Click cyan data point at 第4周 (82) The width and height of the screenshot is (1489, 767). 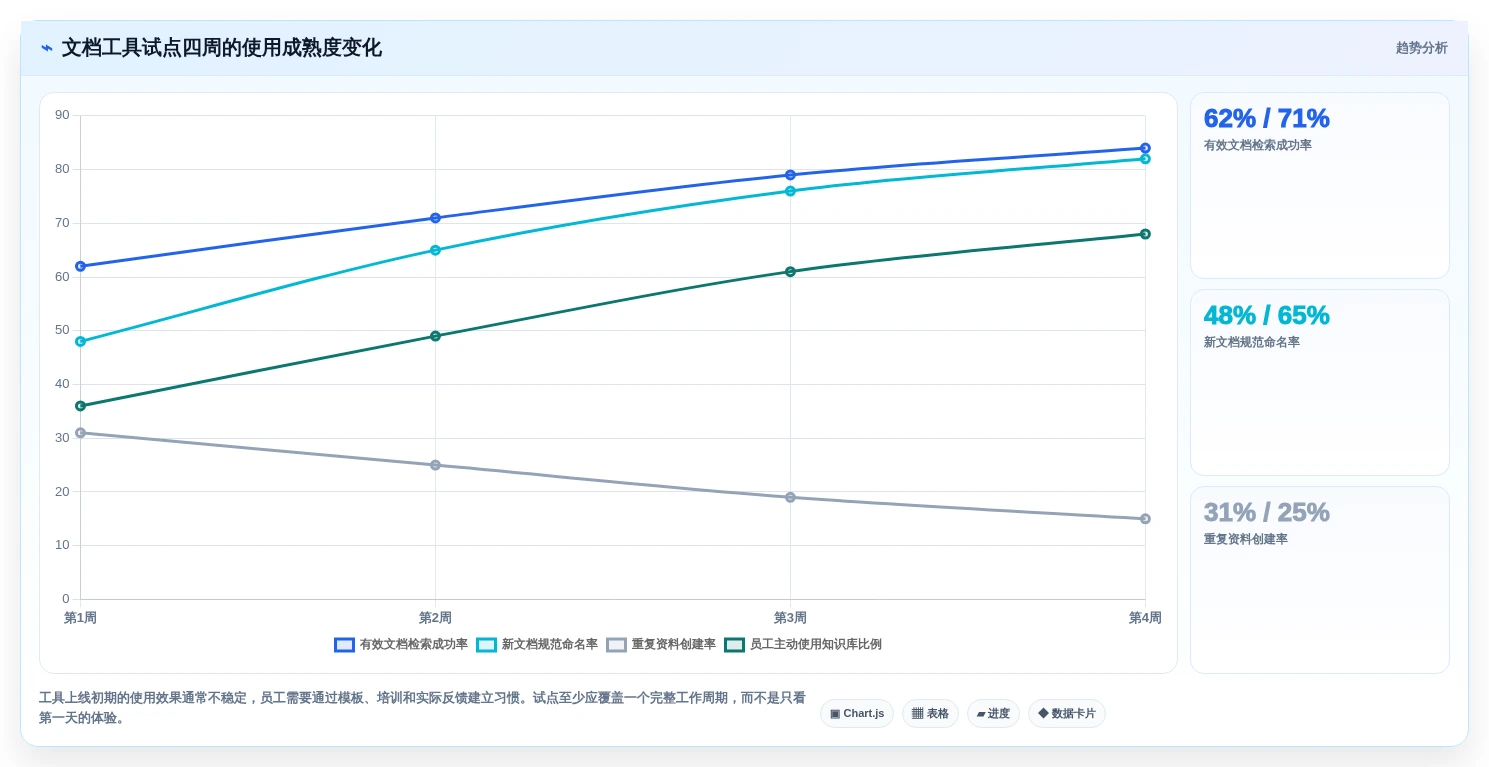[x=1145, y=159]
